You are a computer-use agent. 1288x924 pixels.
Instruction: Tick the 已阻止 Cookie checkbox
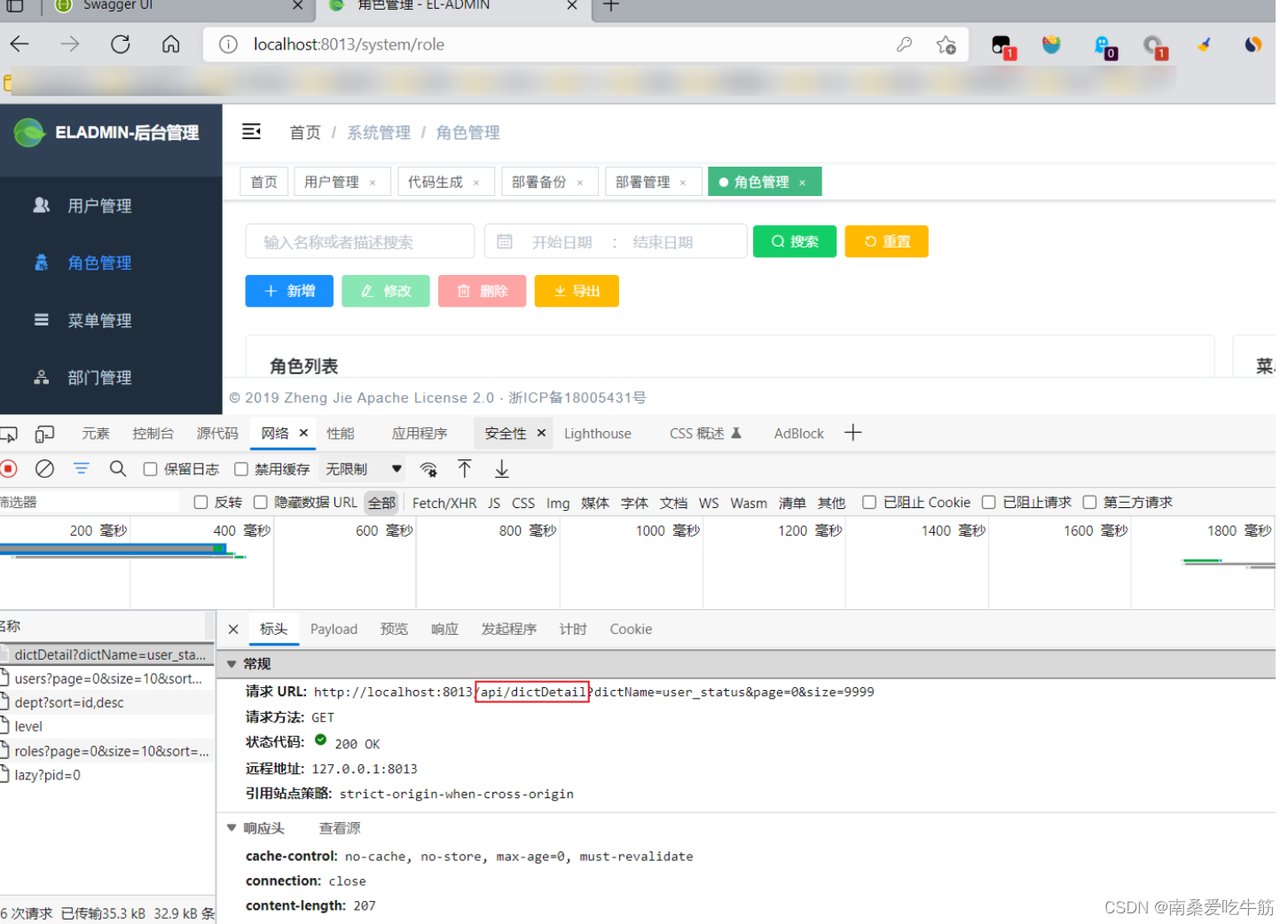coord(869,503)
